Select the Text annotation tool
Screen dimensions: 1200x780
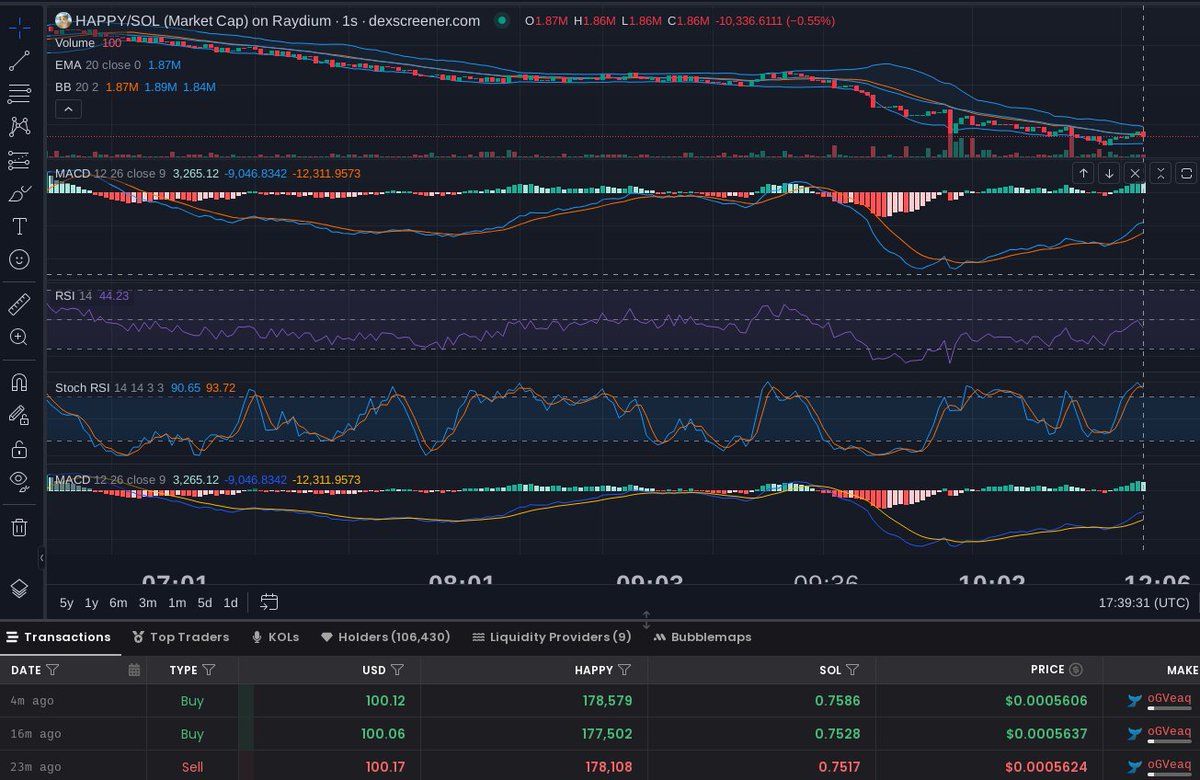(19, 226)
